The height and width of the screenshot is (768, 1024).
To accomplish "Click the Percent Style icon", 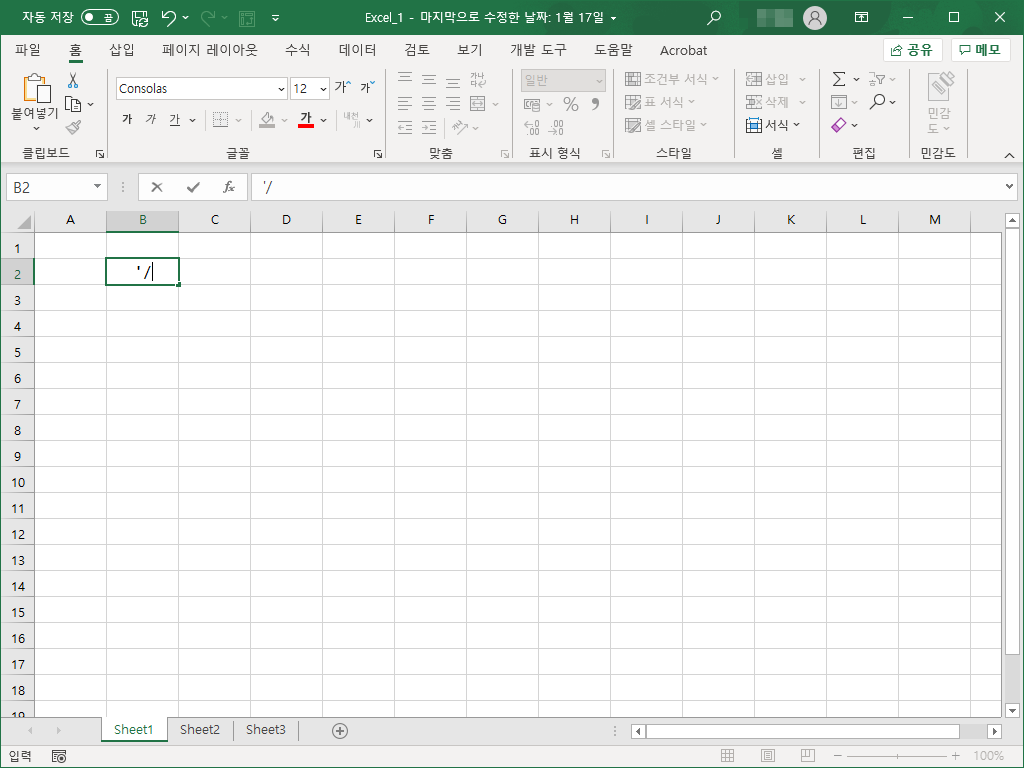I will (571, 104).
